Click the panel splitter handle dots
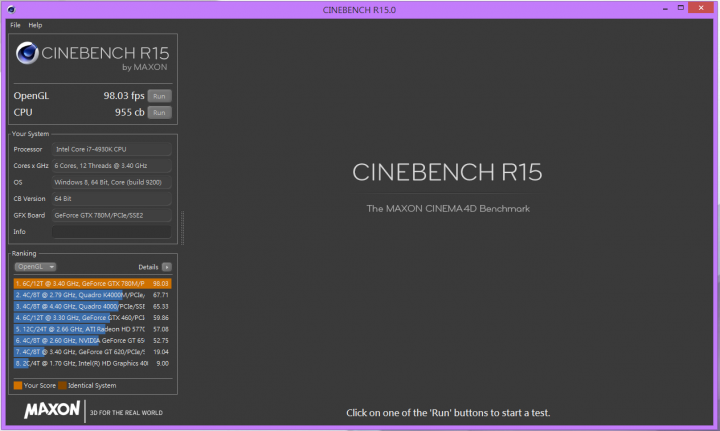The height and width of the screenshot is (431, 720). (x=183, y=228)
